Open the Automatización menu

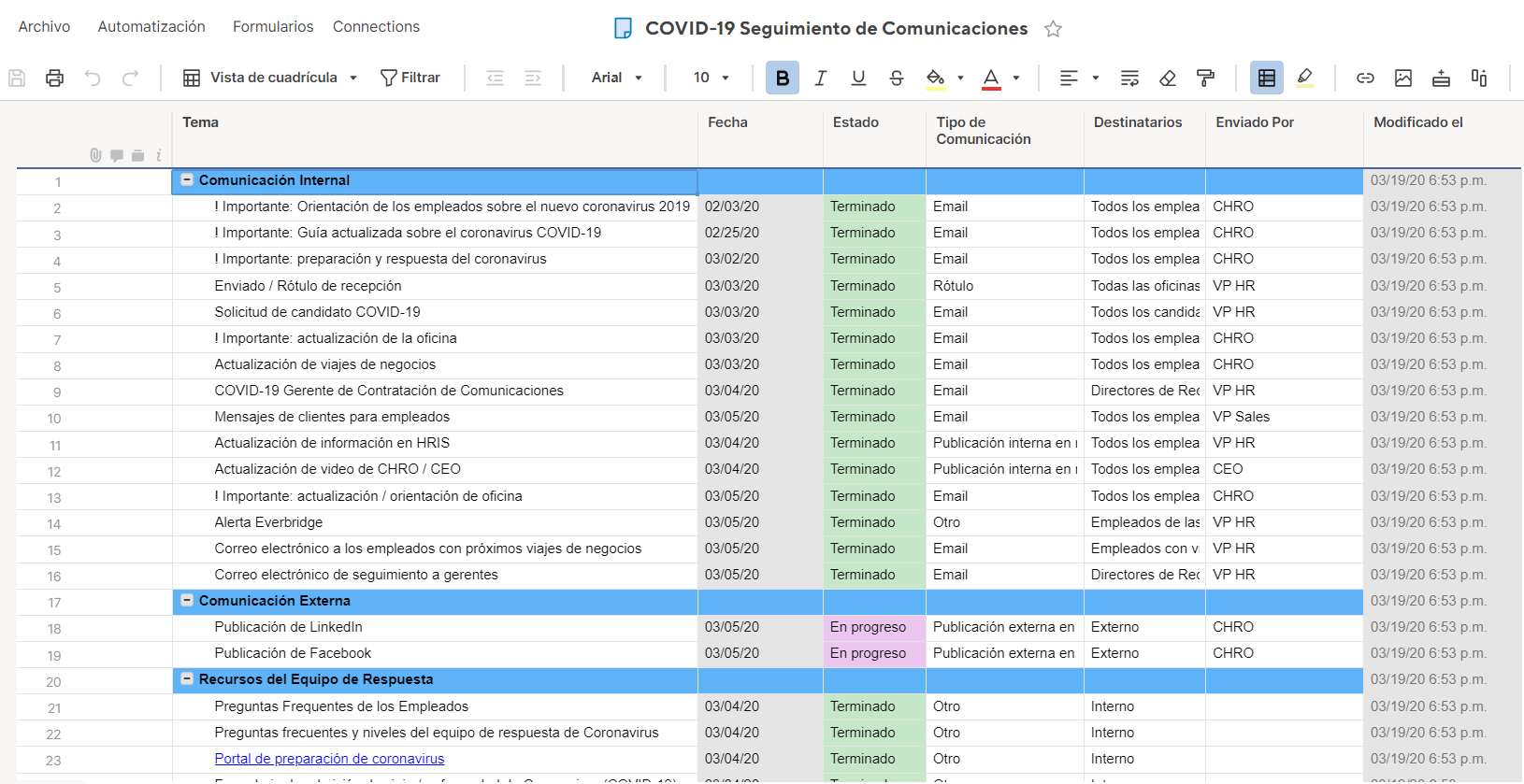151,27
